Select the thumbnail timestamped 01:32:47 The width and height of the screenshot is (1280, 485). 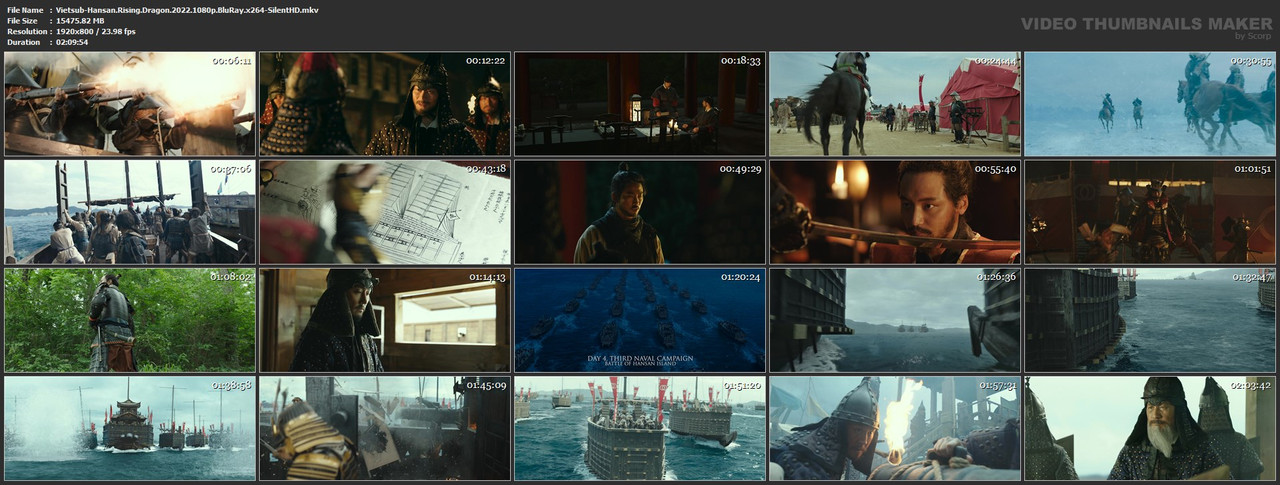point(1150,320)
